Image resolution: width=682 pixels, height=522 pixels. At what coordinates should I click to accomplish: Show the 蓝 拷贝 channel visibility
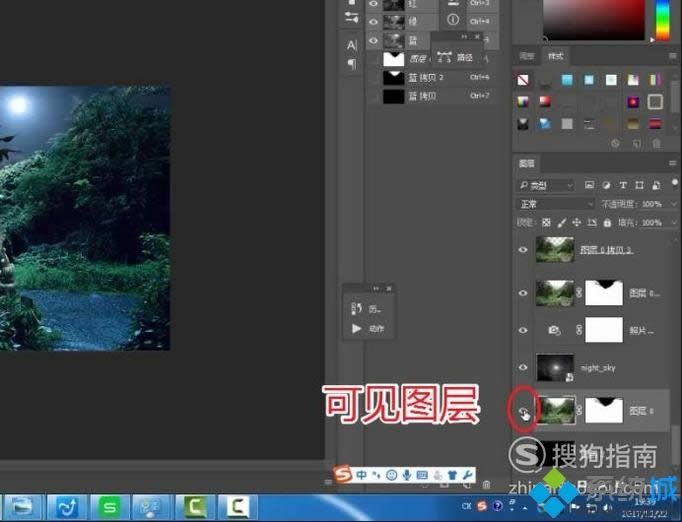pyautogui.click(x=373, y=96)
